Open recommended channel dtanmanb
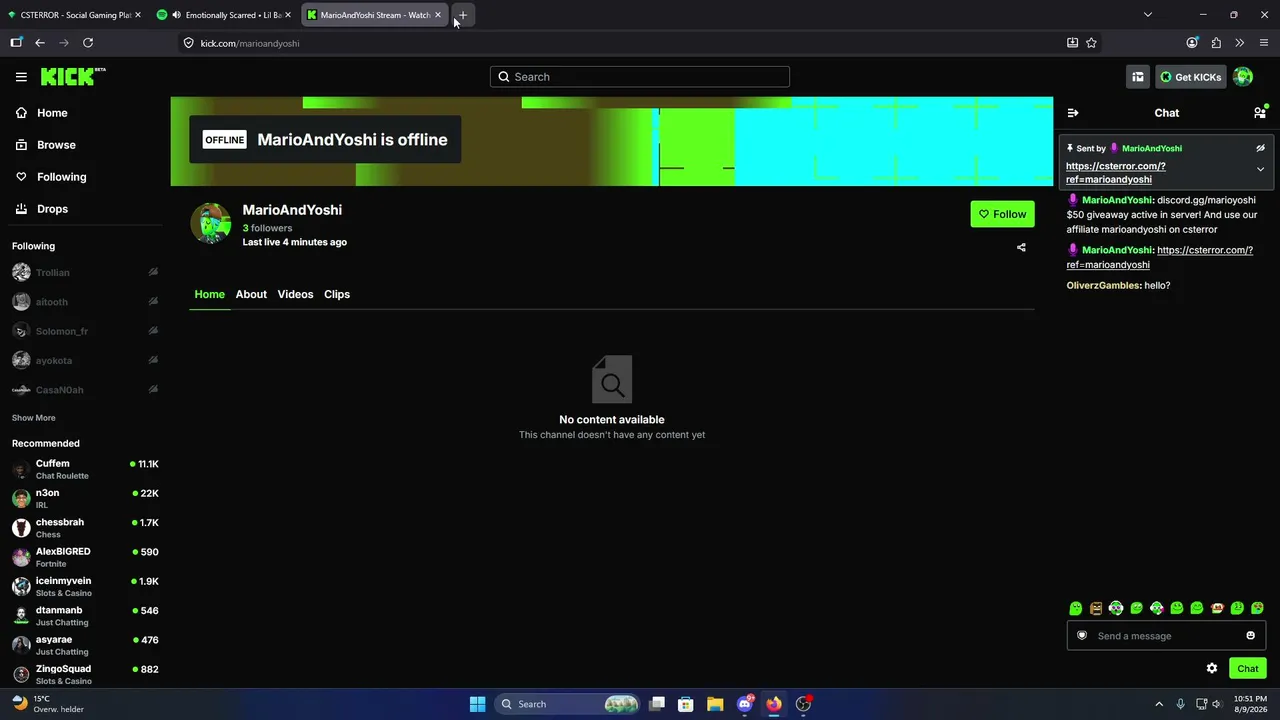 (x=85, y=616)
